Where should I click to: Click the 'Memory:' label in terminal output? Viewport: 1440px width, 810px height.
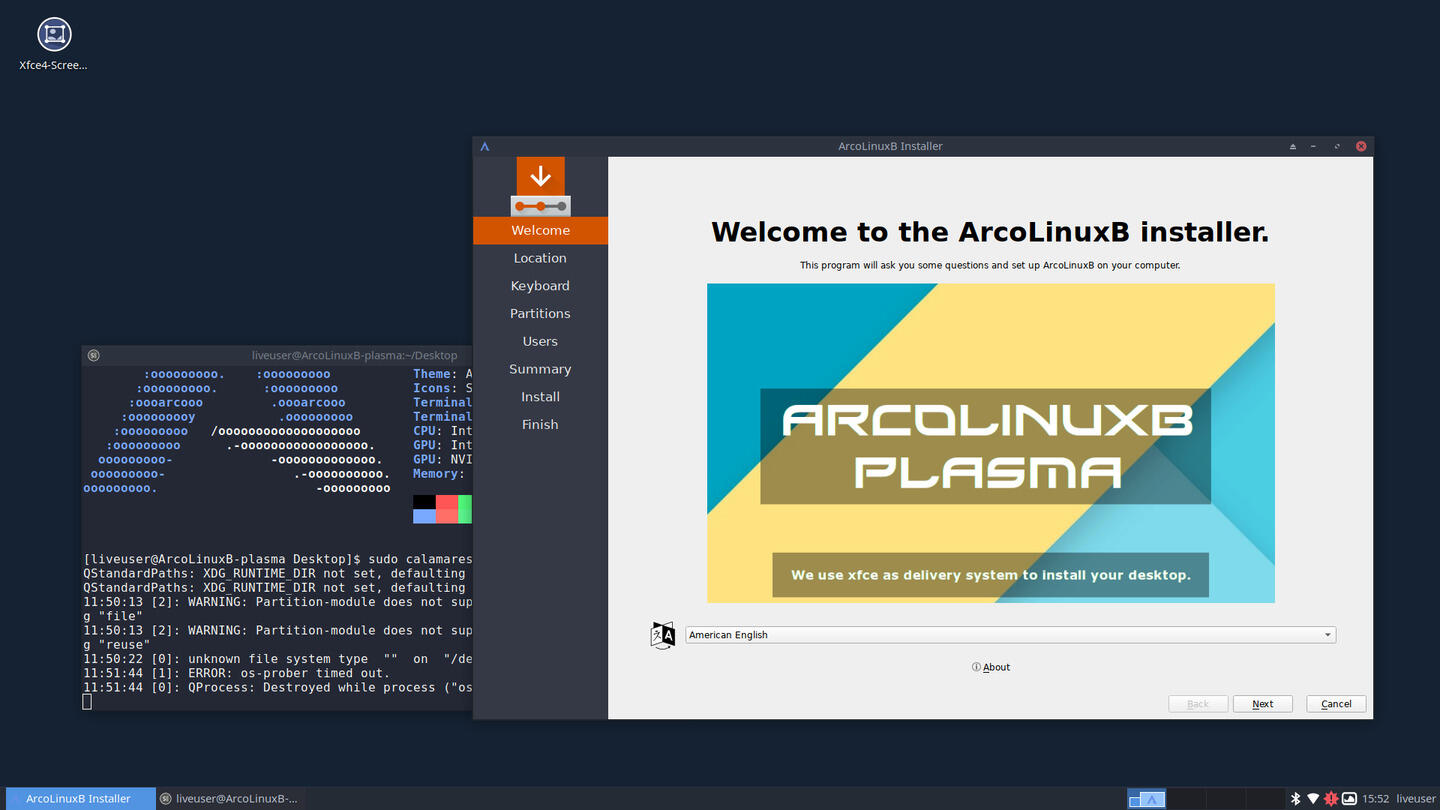(439, 474)
